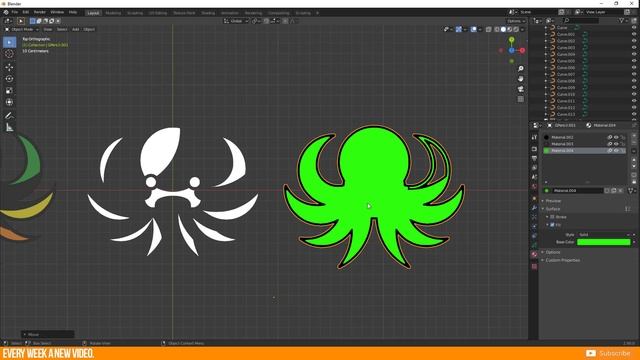The width and height of the screenshot is (640, 360).
Task: Select the Measure ruler tool
Action: pyautogui.click(x=9, y=128)
